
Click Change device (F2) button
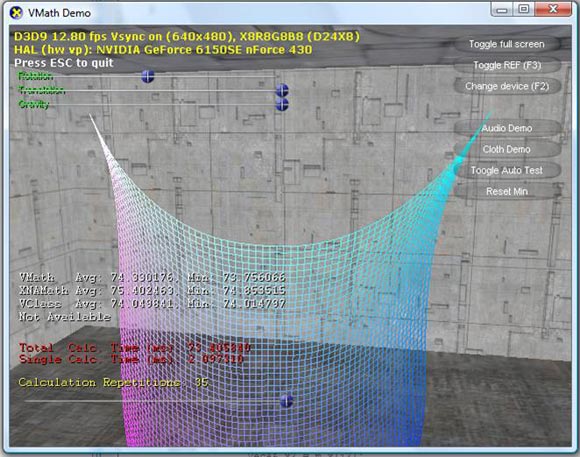pyautogui.click(x=507, y=87)
